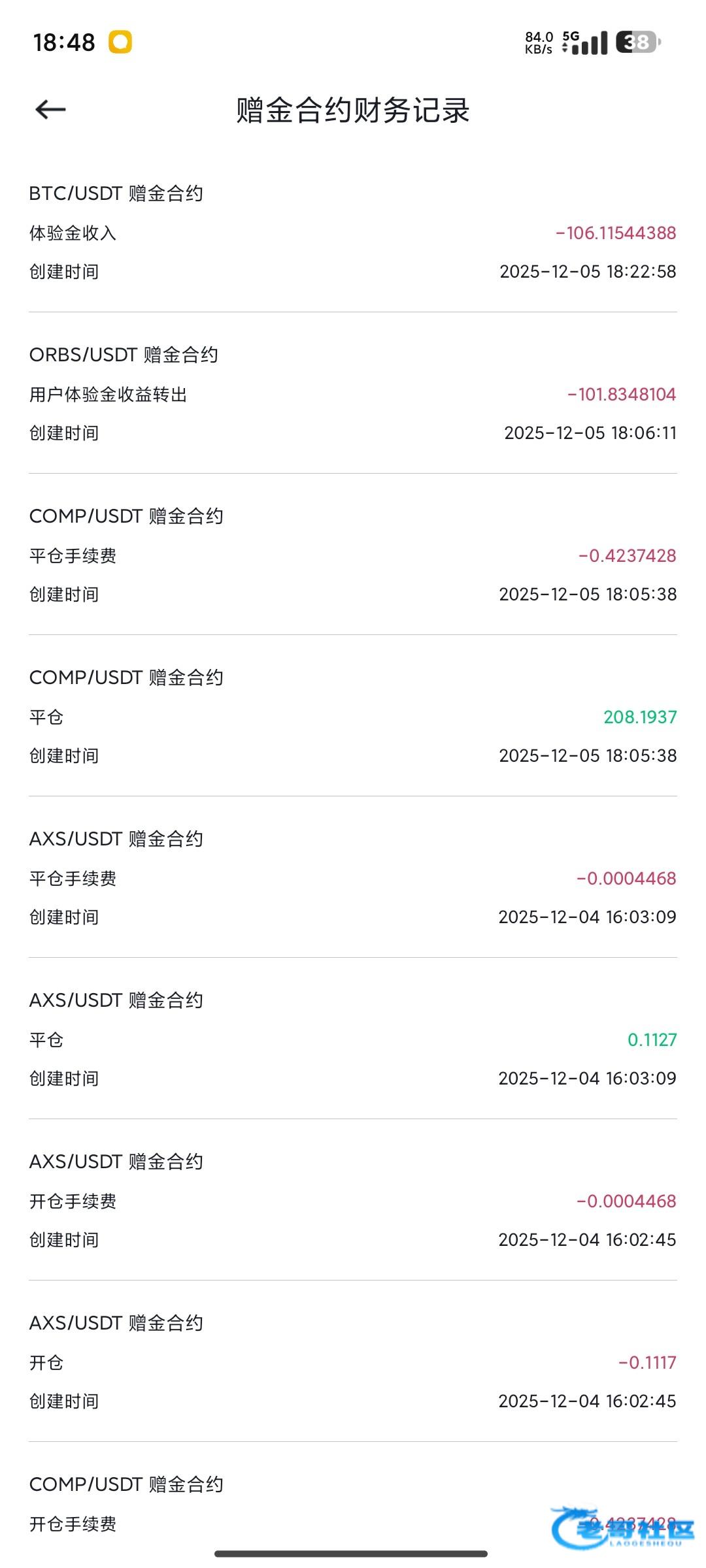The height and width of the screenshot is (1568, 706).
Task: Tap the AXS/USDT 开仓手续费 label
Action: [73, 1201]
